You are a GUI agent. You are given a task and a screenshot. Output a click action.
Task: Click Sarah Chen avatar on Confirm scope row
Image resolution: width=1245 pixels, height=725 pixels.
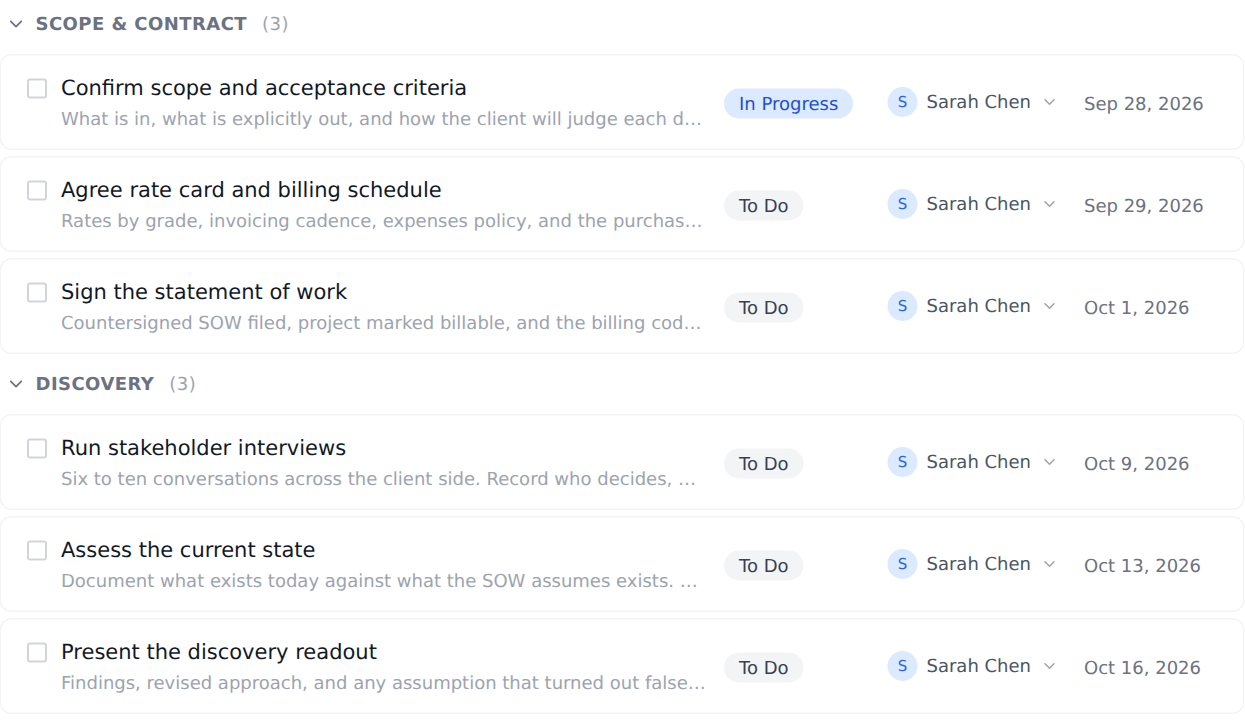coord(902,102)
